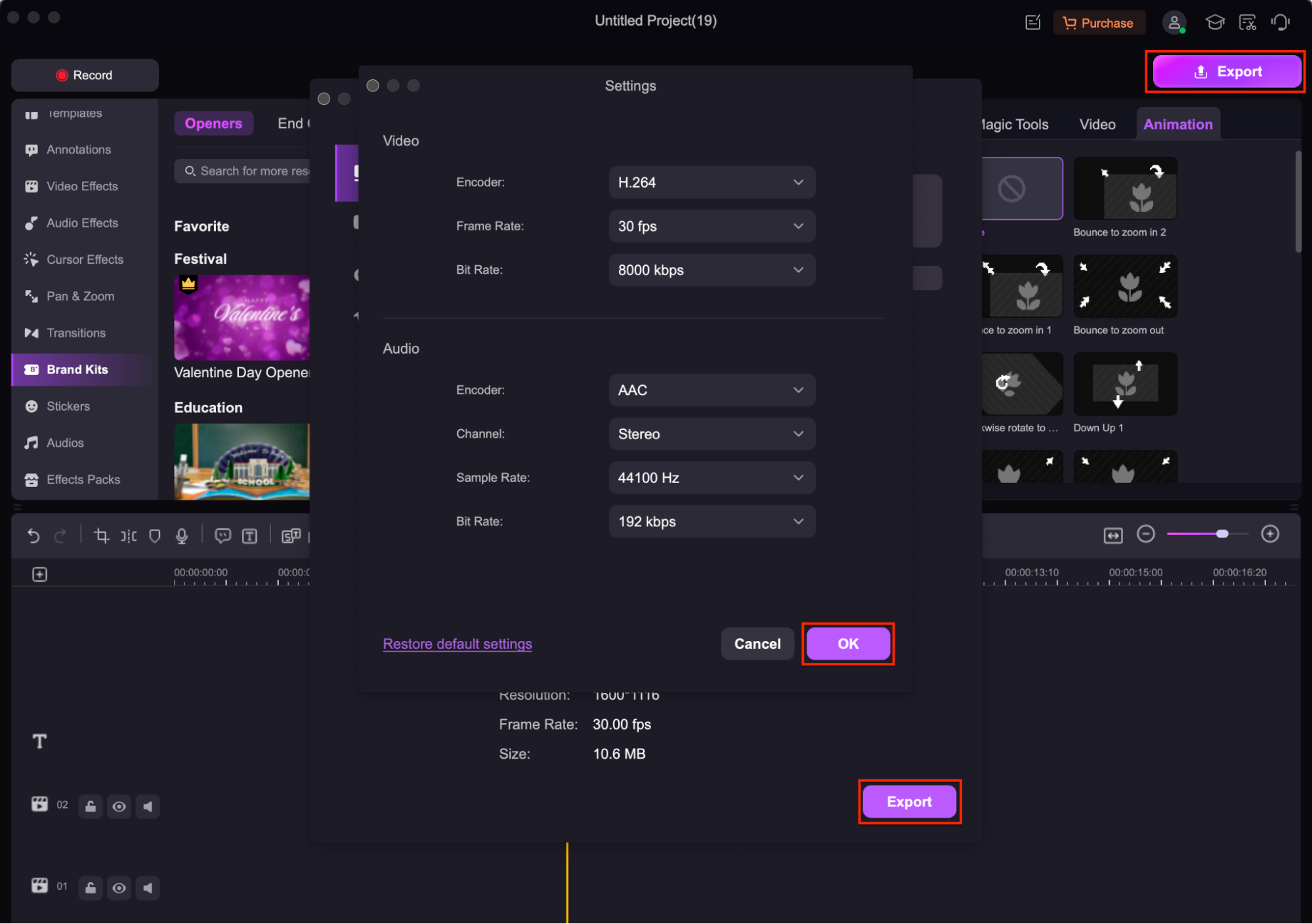Click the Restore default settings link
Image resolution: width=1312 pixels, height=924 pixels.
coord(457,644)
